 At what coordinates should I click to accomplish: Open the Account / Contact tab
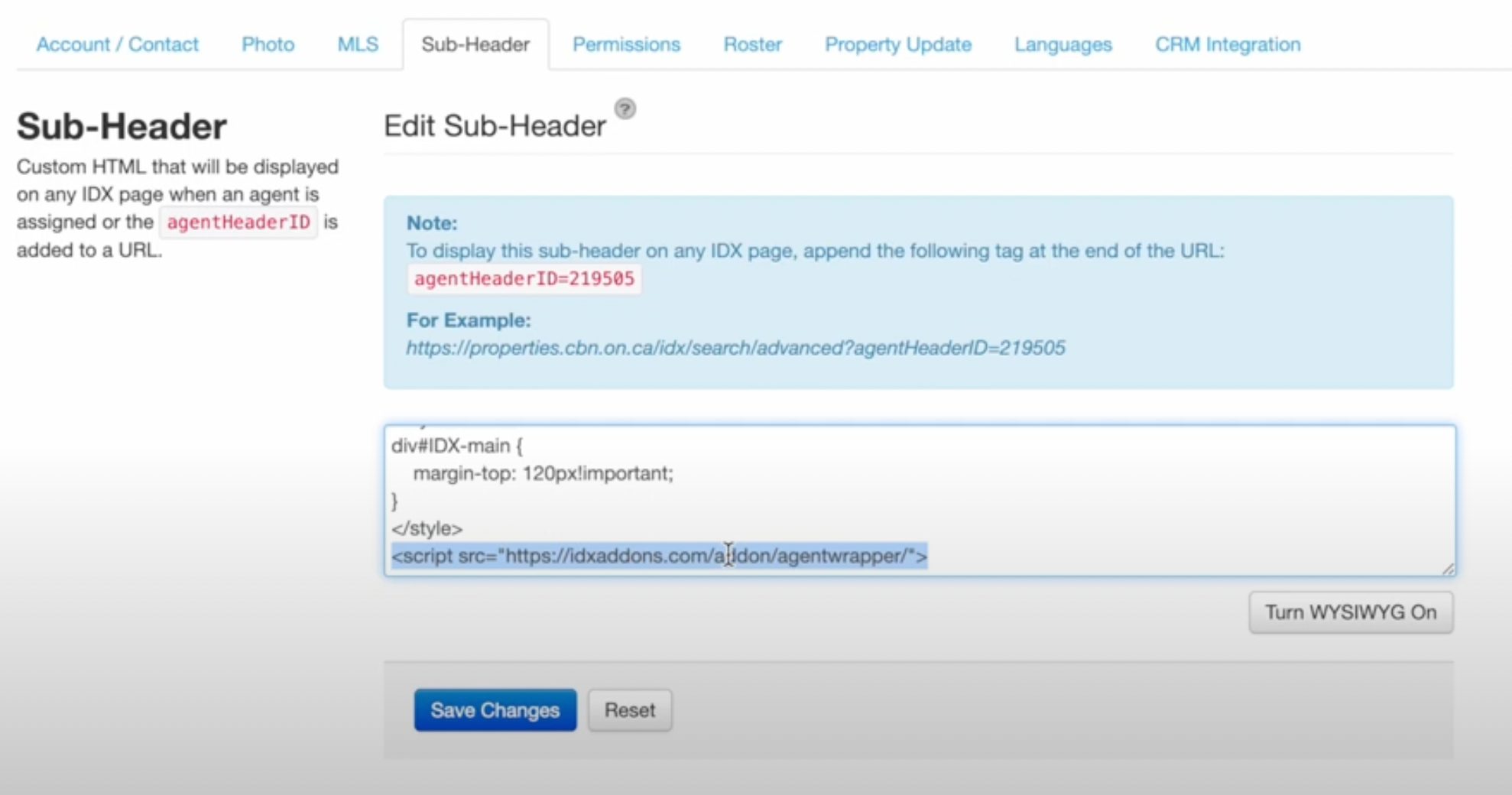tap(117, 44)
